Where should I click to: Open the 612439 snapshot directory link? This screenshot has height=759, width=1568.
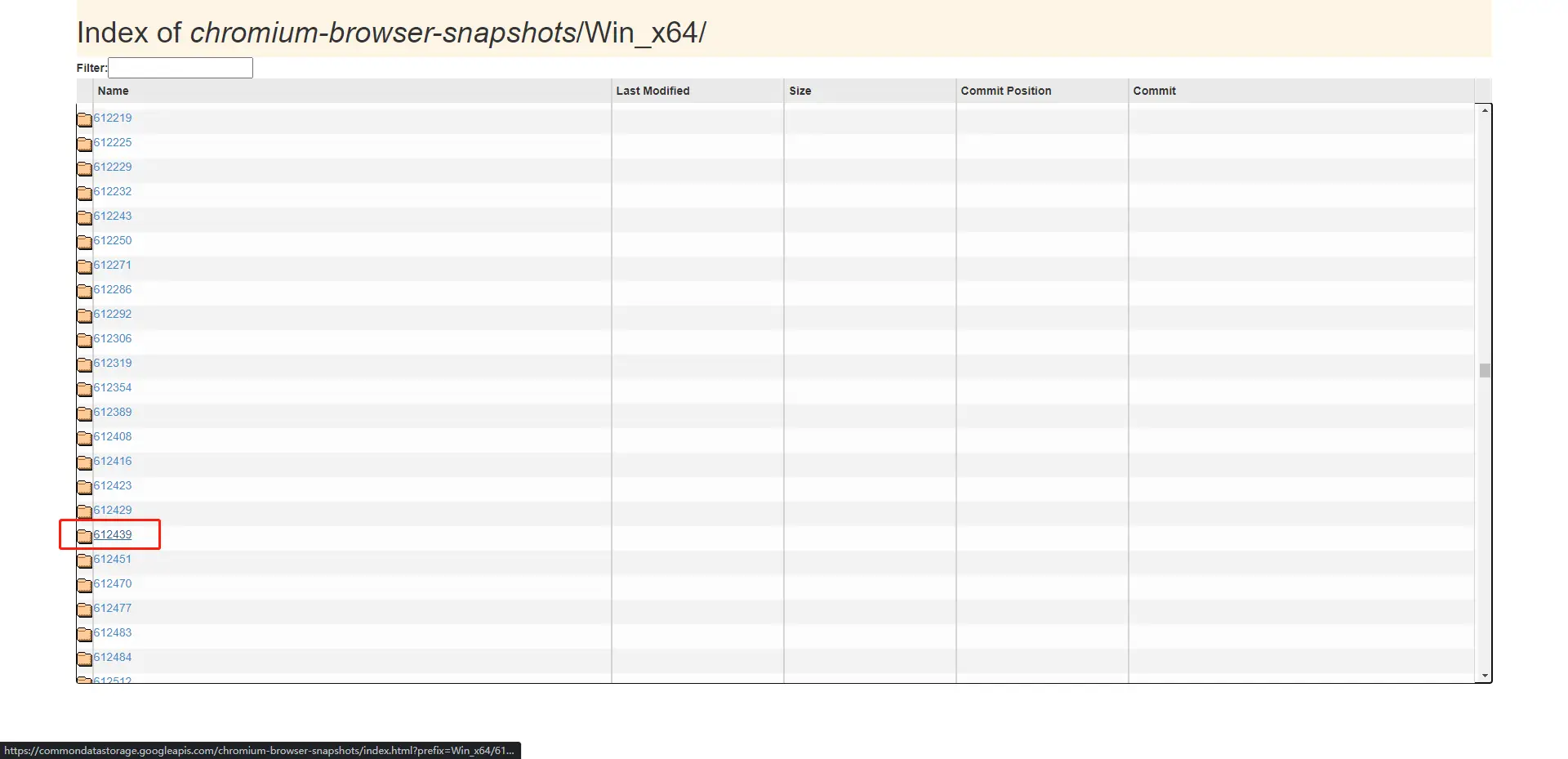pyautogui.click(x=113, y=534)
